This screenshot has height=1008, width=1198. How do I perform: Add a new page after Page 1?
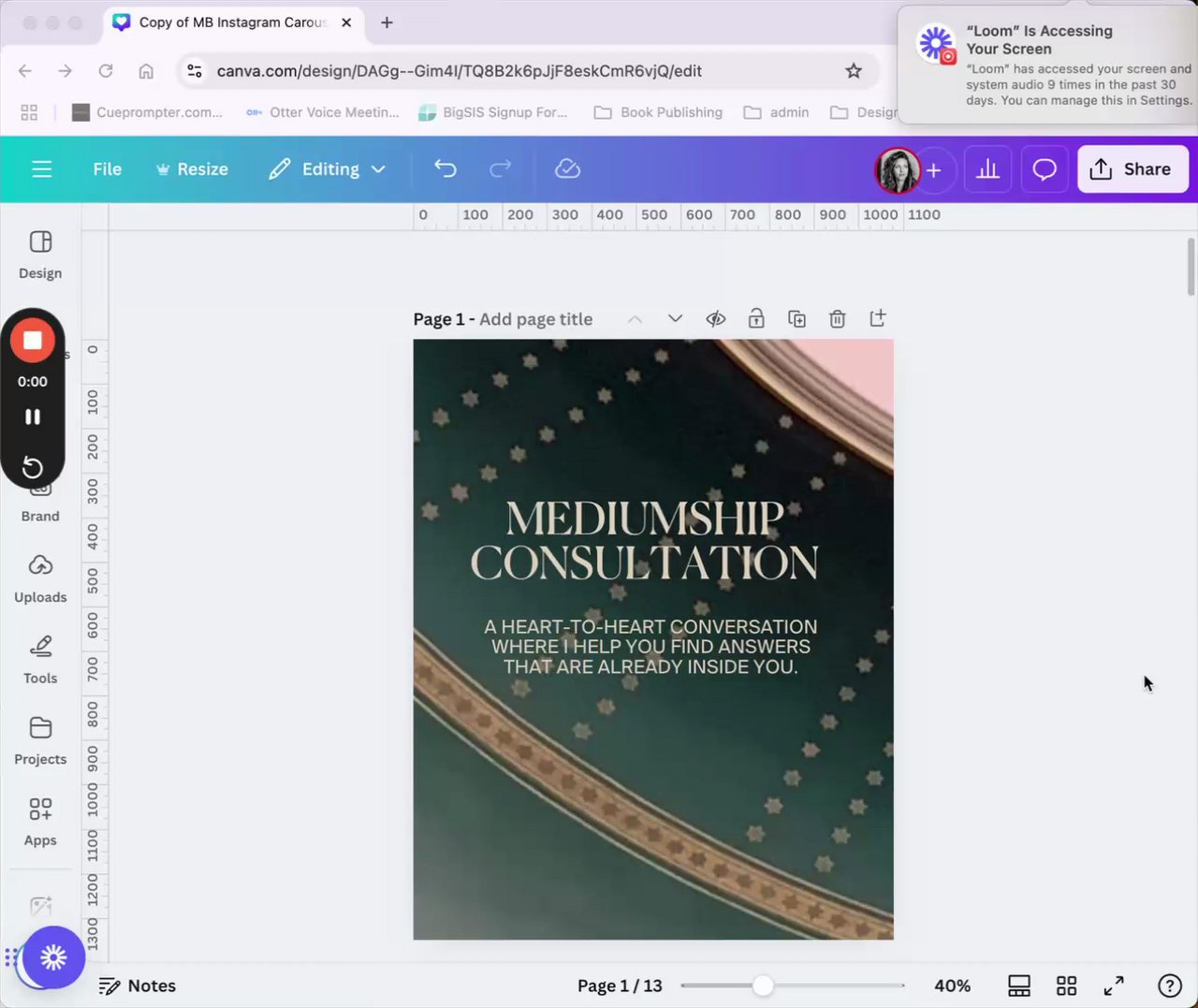tap(878, 319)
